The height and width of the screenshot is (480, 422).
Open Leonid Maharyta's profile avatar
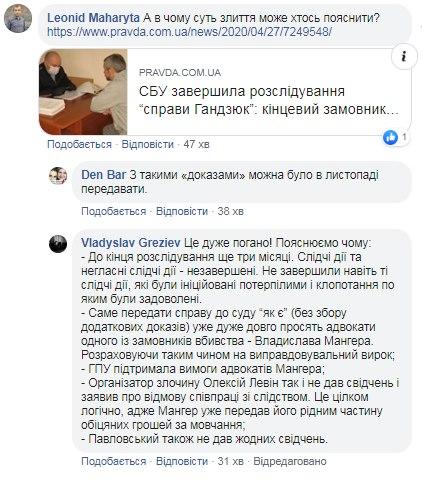(18, 18)
